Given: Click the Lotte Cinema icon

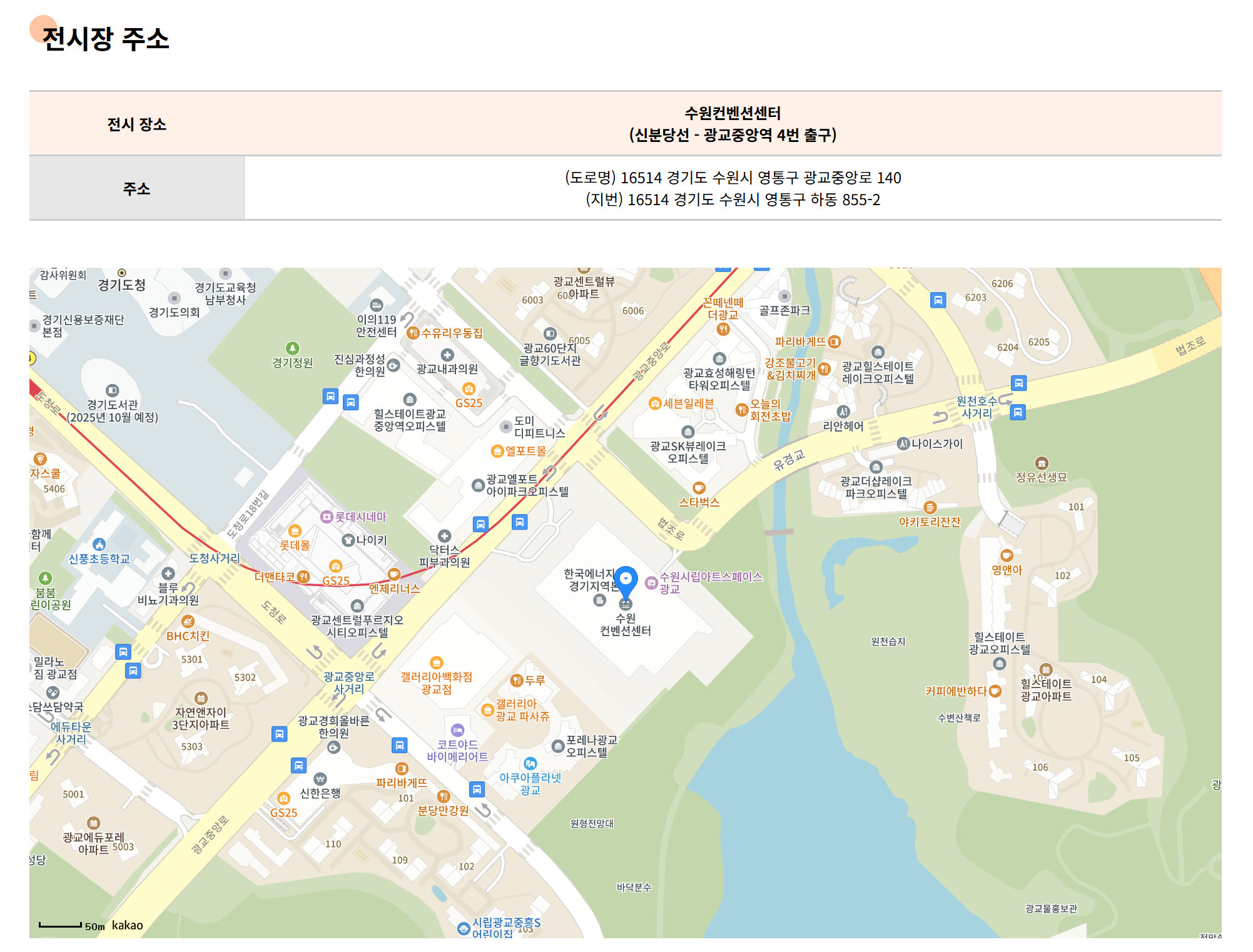Looking at the screenshot, I should pyautogui.click(x=327, y=517).
